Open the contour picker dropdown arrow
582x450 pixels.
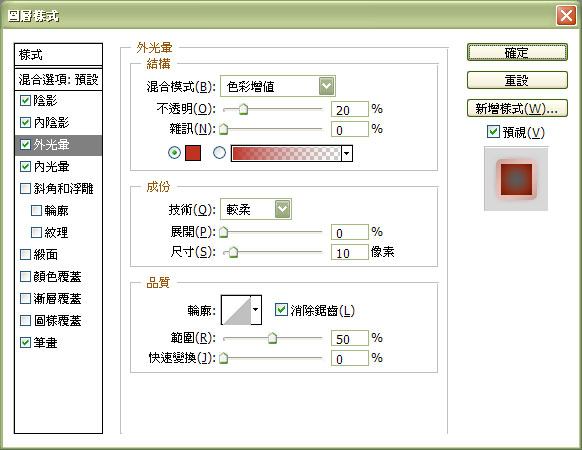click(256, 310)
